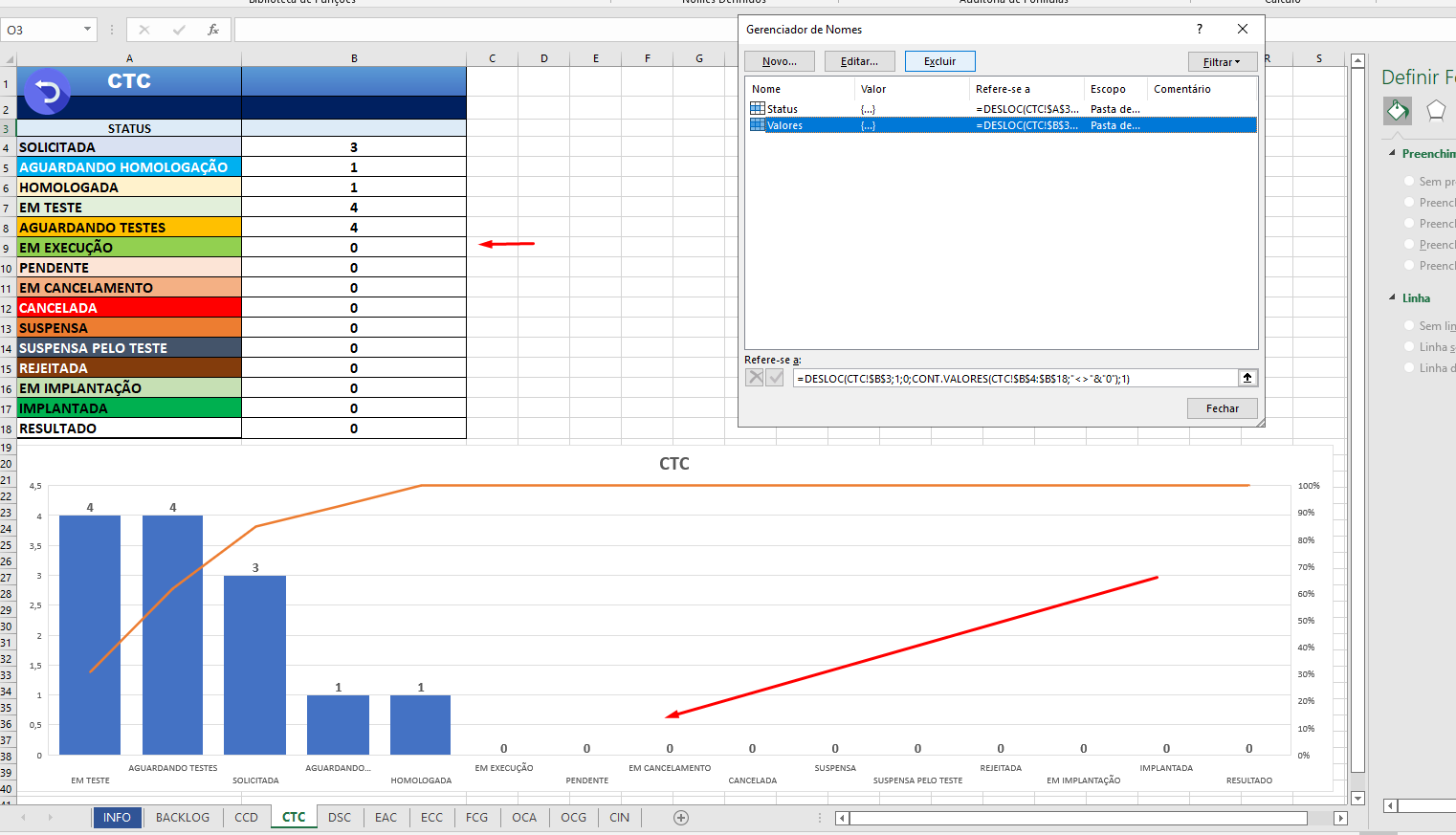Click the Select All corner of the grid
Screen dimensions: 1456x835
(8, 58)
